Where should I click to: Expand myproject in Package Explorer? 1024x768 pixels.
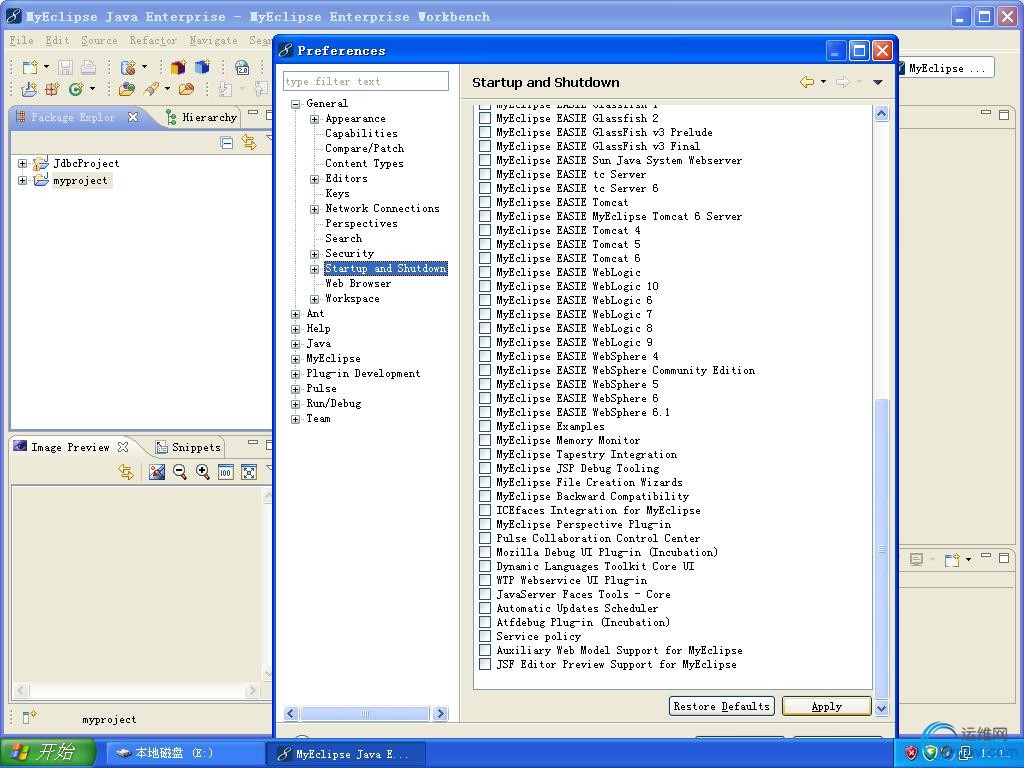click(x=23, y=180)
